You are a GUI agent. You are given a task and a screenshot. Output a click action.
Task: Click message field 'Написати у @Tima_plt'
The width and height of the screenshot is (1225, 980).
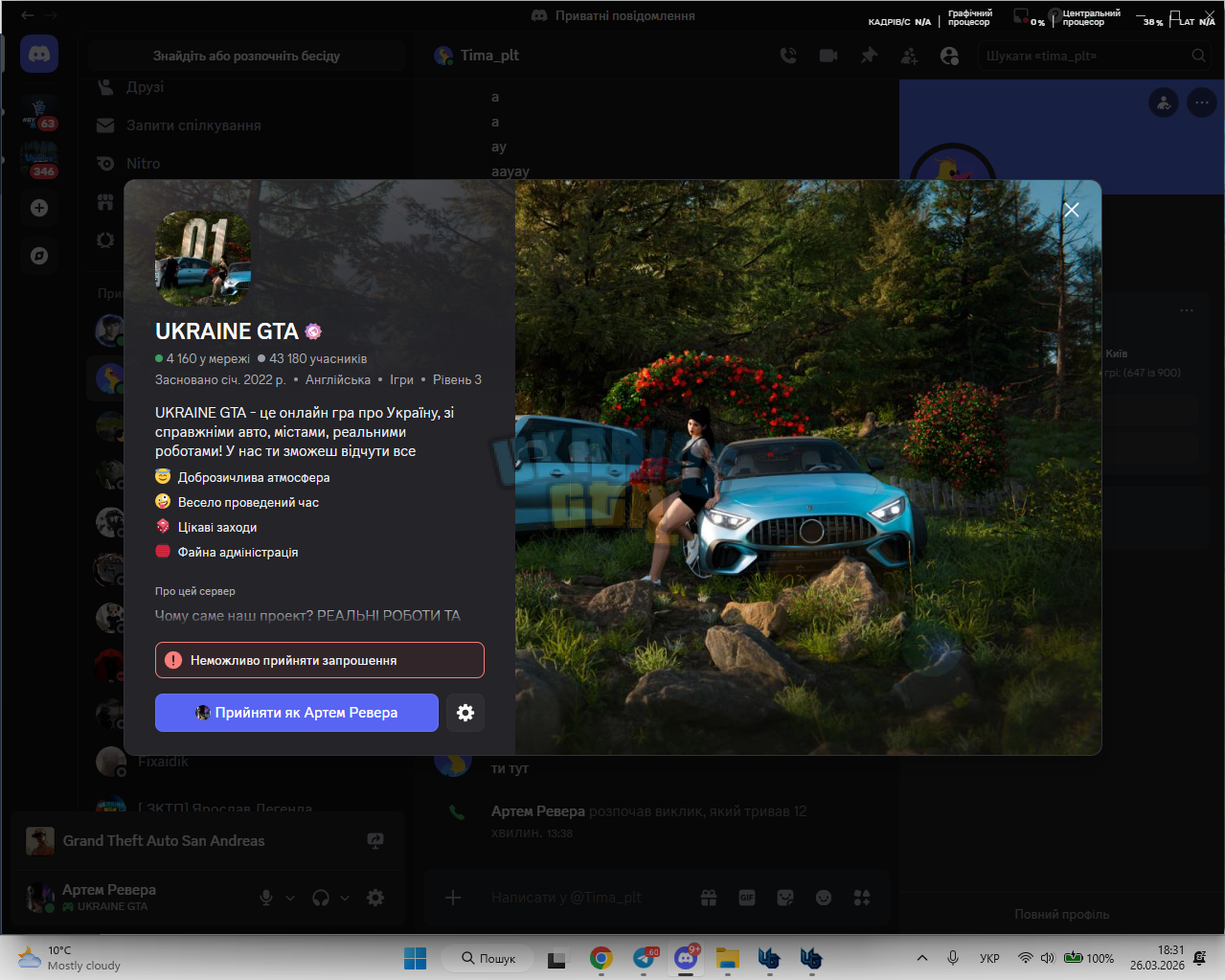coord(566,898)
